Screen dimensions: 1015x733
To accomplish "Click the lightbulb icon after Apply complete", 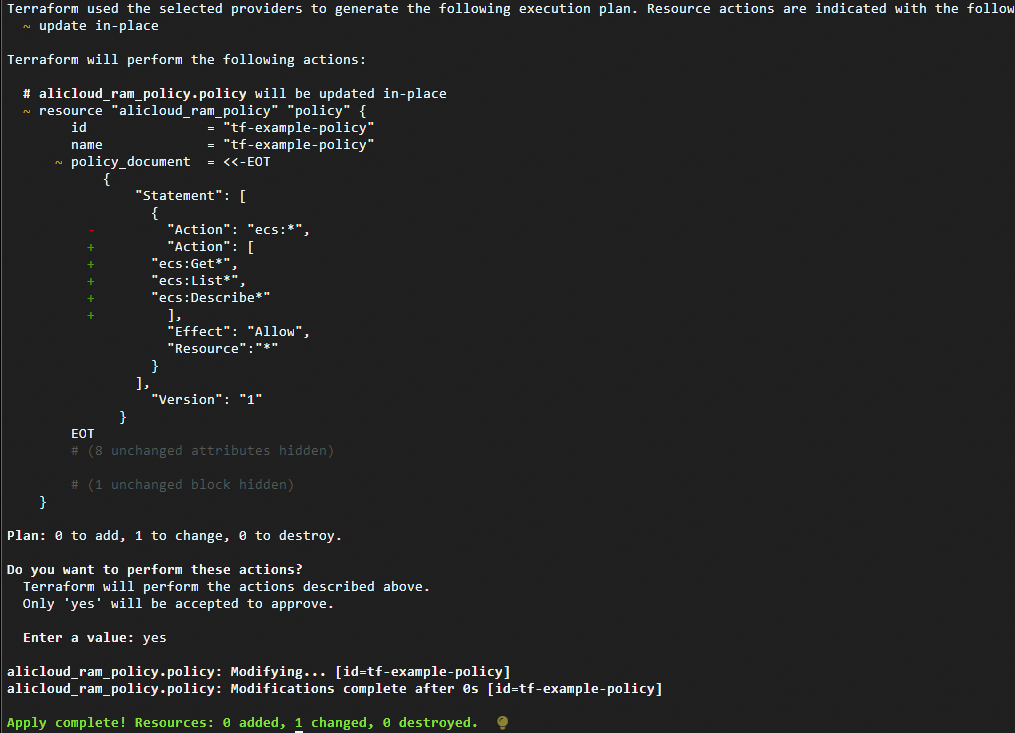I will tap(502, 723).
